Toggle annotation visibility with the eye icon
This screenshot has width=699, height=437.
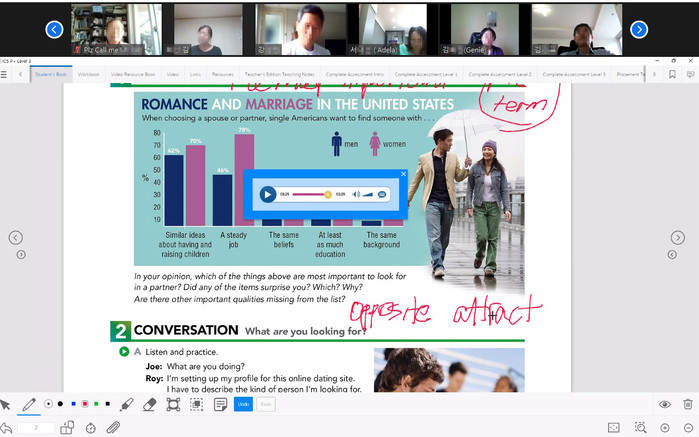tap(664, 404)
